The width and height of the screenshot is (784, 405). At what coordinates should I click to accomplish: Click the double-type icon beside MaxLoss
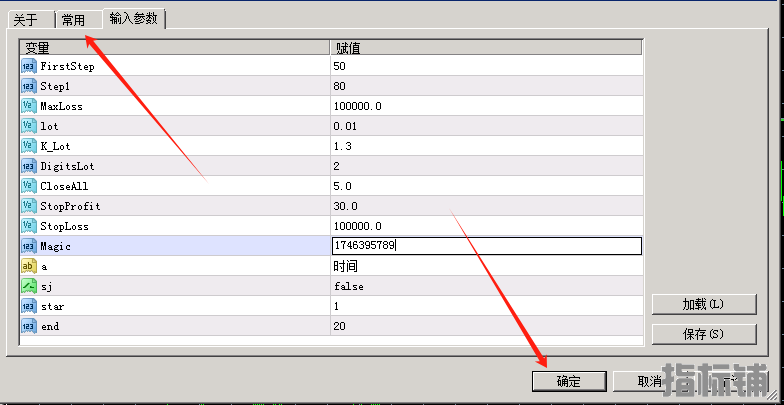coord(28,106)
